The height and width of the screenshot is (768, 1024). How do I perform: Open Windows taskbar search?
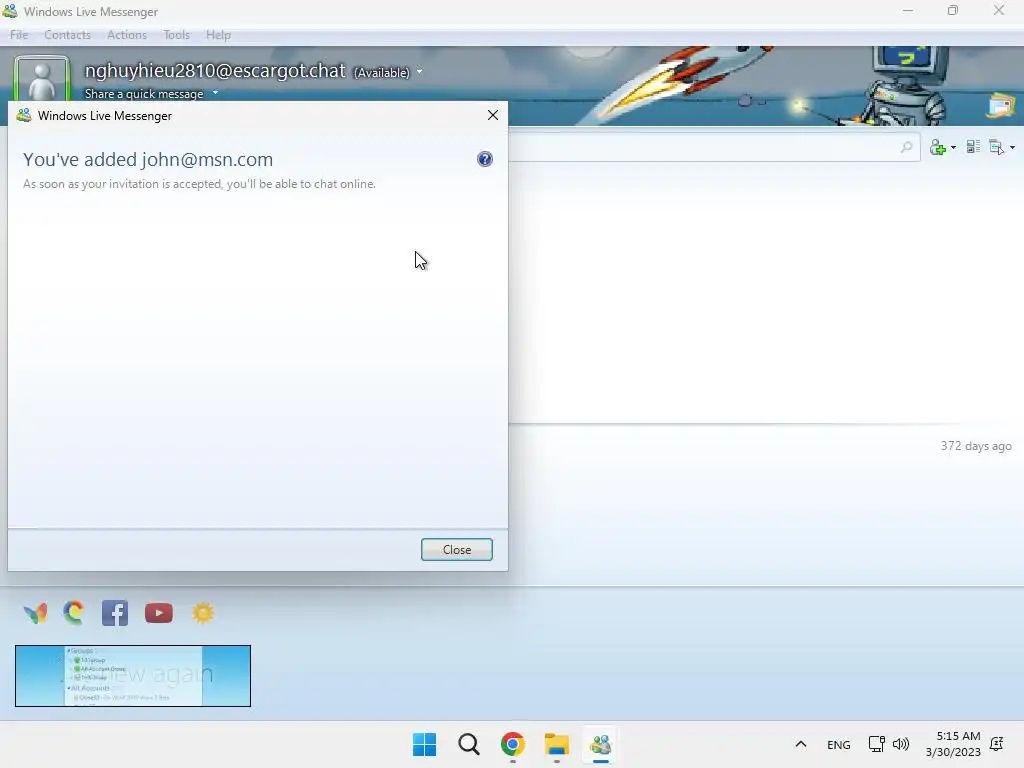[469, 744]
